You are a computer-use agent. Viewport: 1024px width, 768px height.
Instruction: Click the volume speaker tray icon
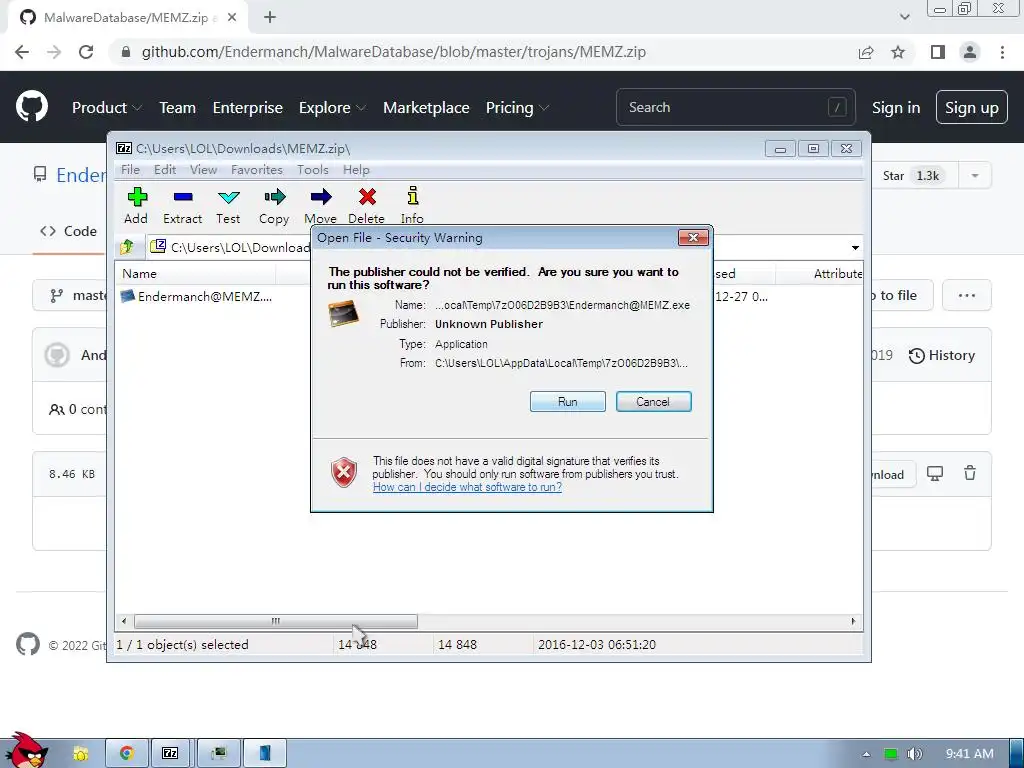click(914, 754)
